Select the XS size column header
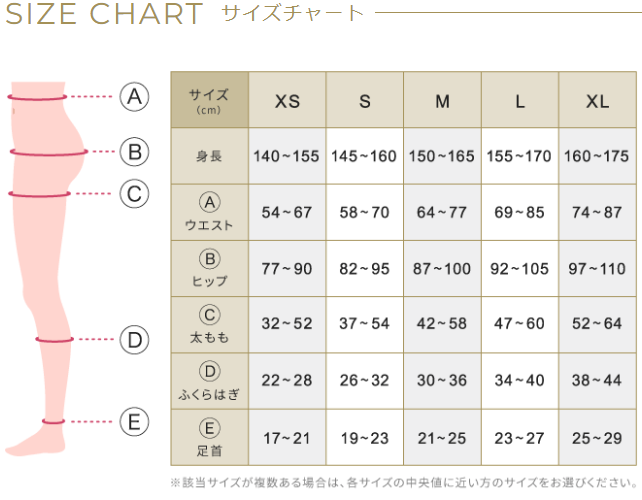The image size is (642, 500). [x=287, y=101]
